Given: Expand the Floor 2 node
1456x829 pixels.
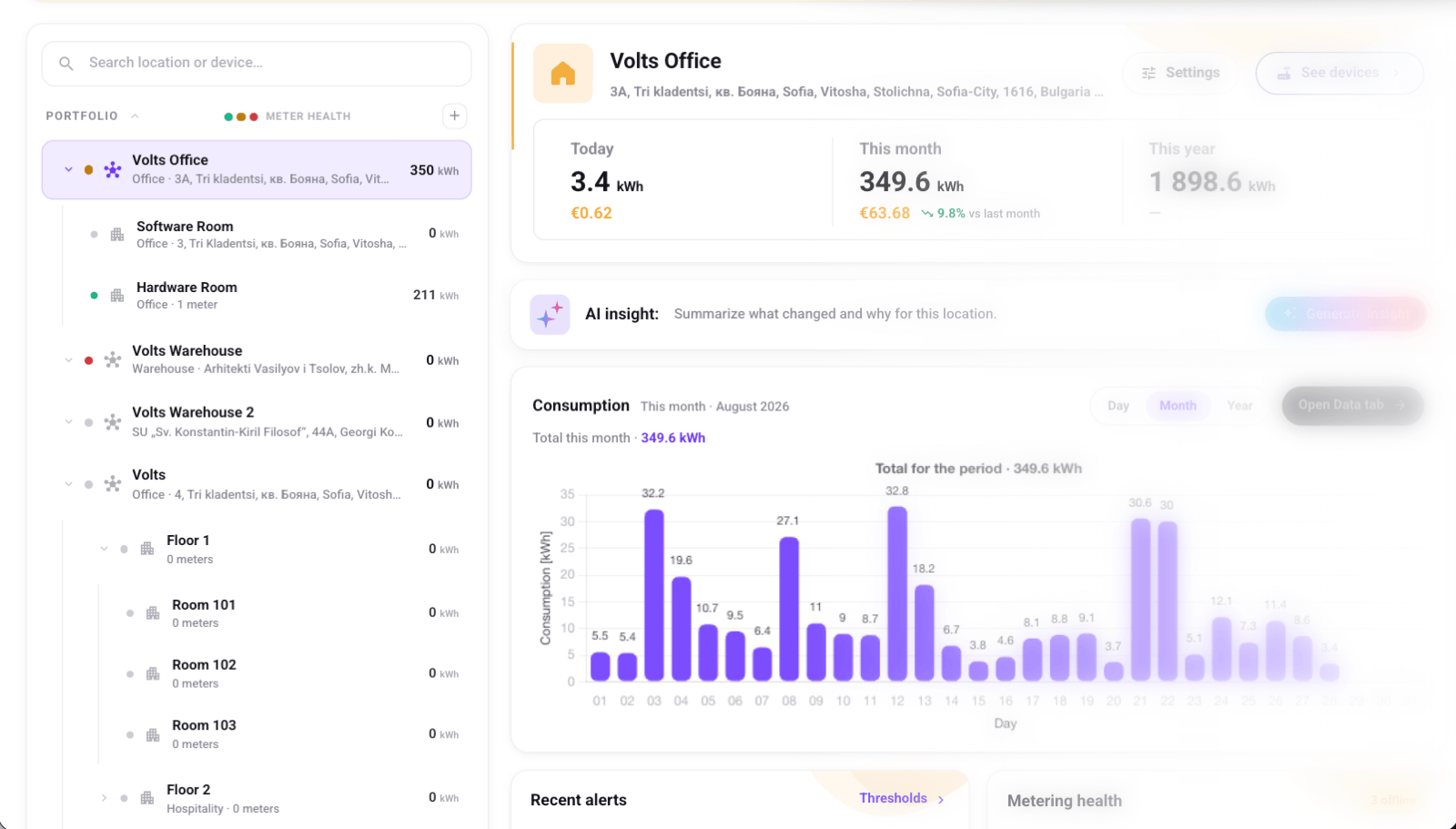Looking at the screenshot, I should tap(104, 798).
